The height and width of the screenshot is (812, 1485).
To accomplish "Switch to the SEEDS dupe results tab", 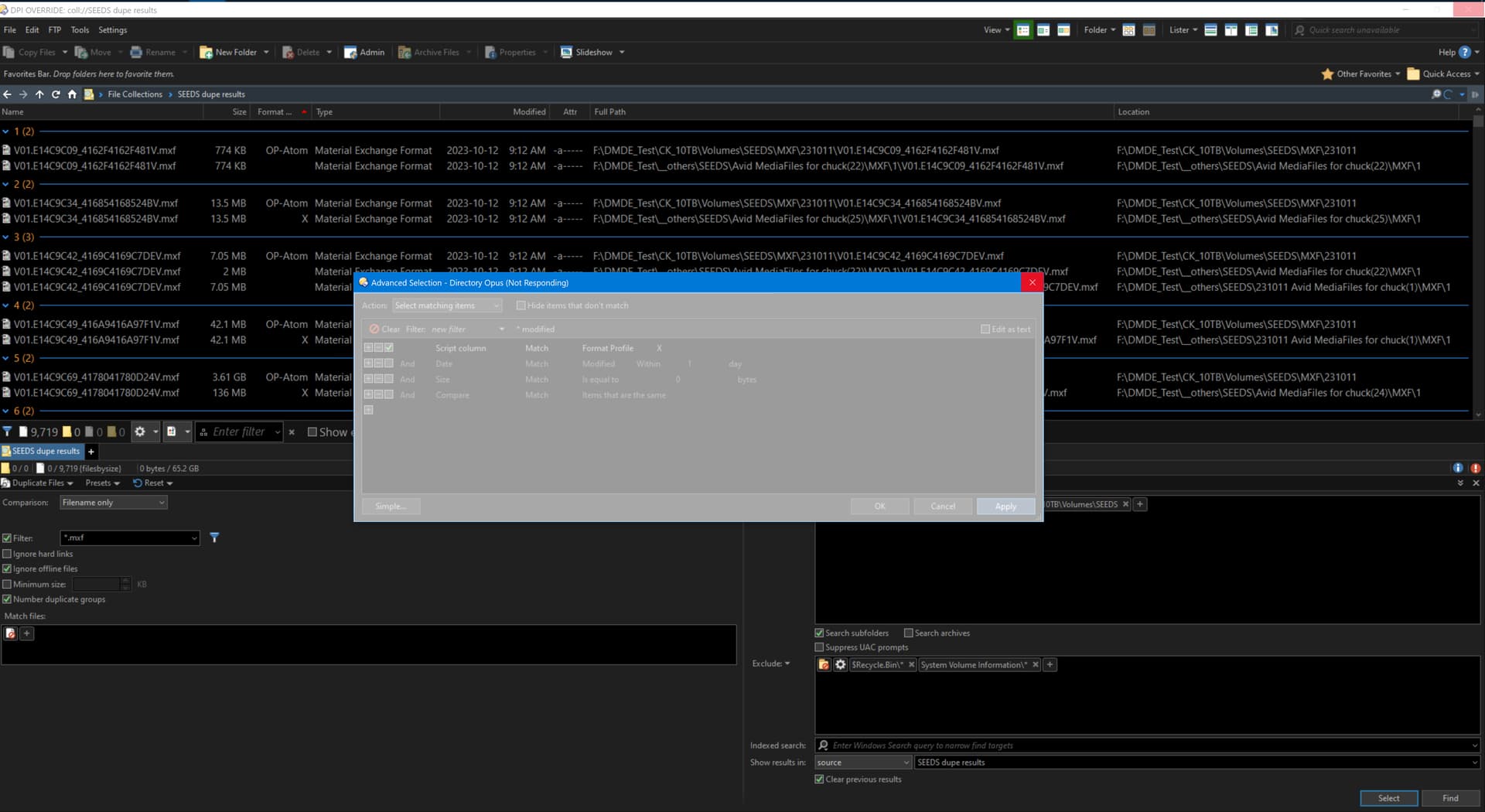I will click(x=45, y=452).
